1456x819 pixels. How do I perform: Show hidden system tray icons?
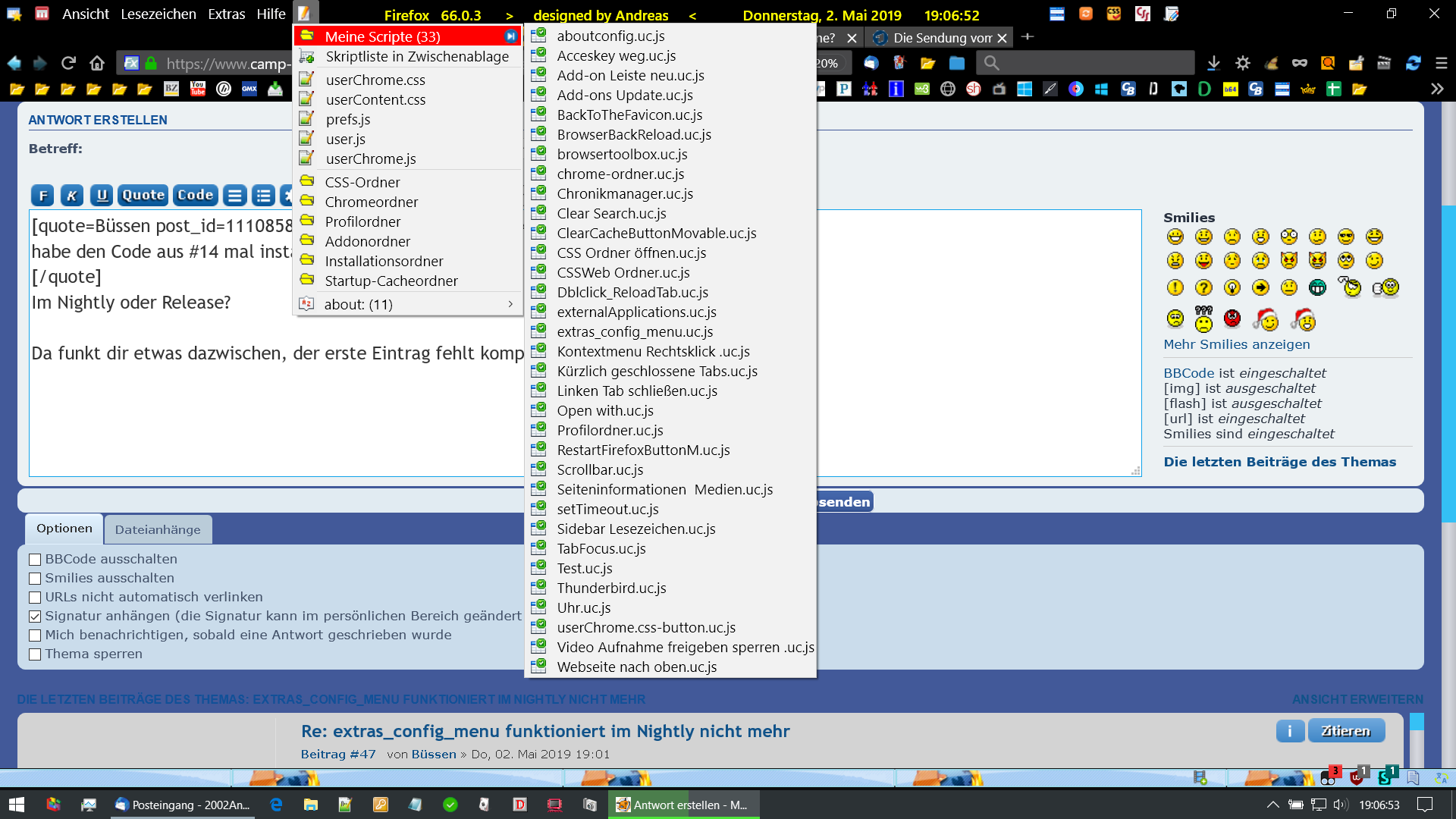point(1272,805)
